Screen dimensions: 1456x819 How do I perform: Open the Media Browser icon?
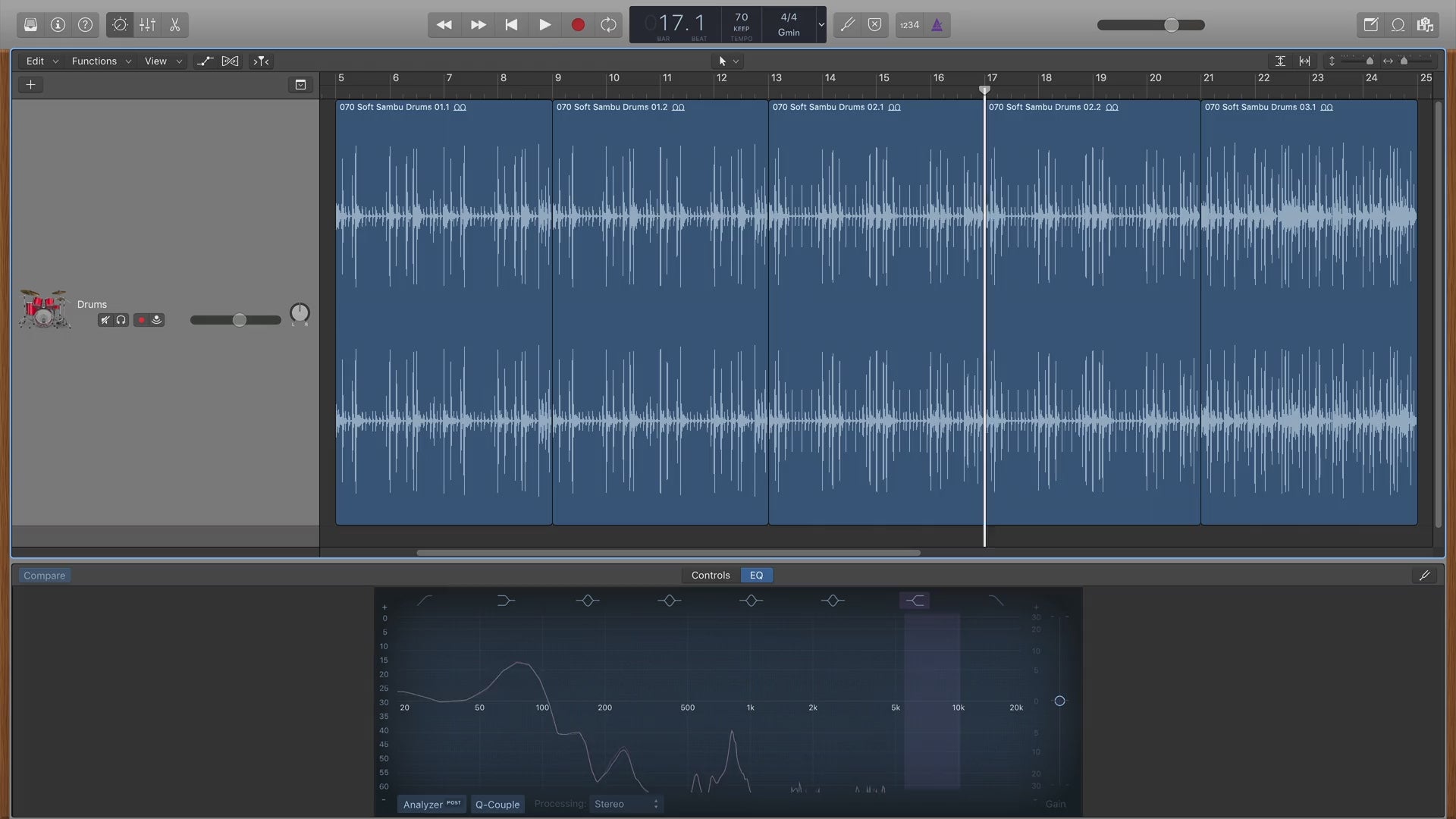[x=1425, y=25]
